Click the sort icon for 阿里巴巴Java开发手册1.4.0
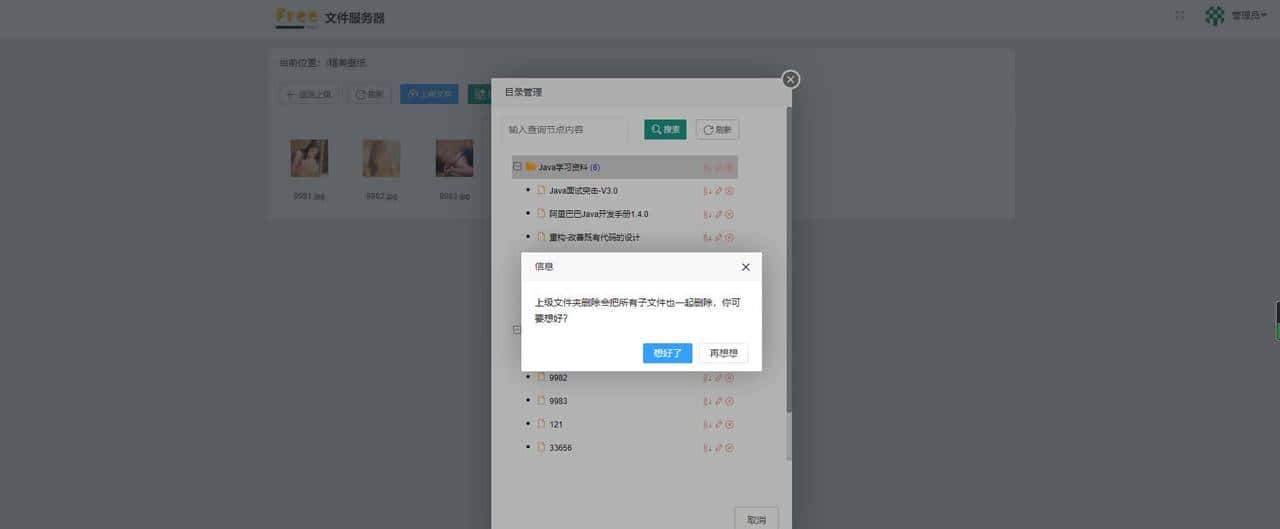This screenshot has height=529, width=1280. click(x=707, y=214)
